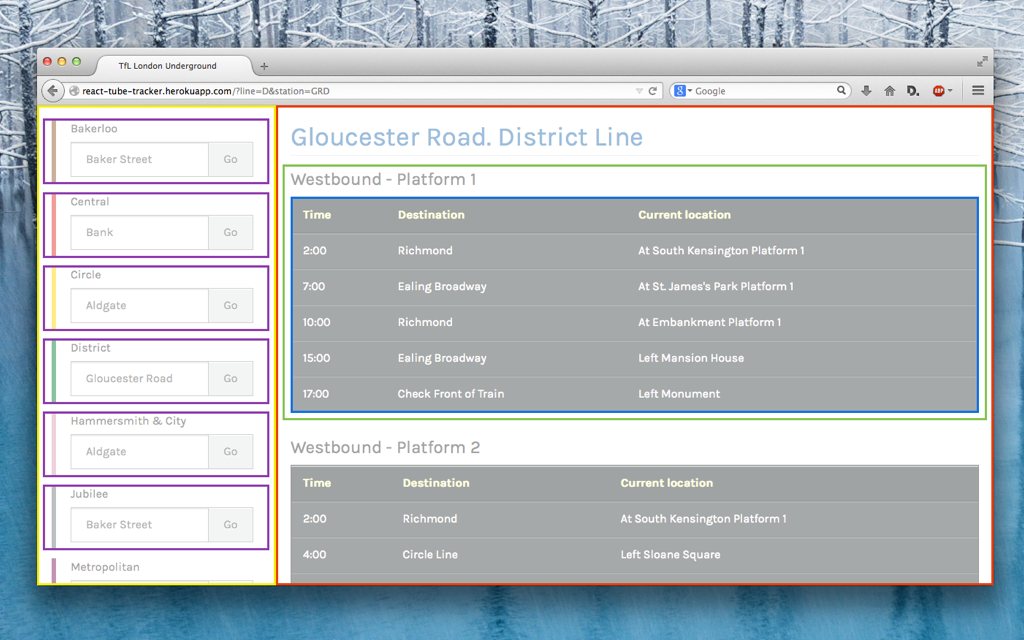Go to the browser Home page

(890, 90)
